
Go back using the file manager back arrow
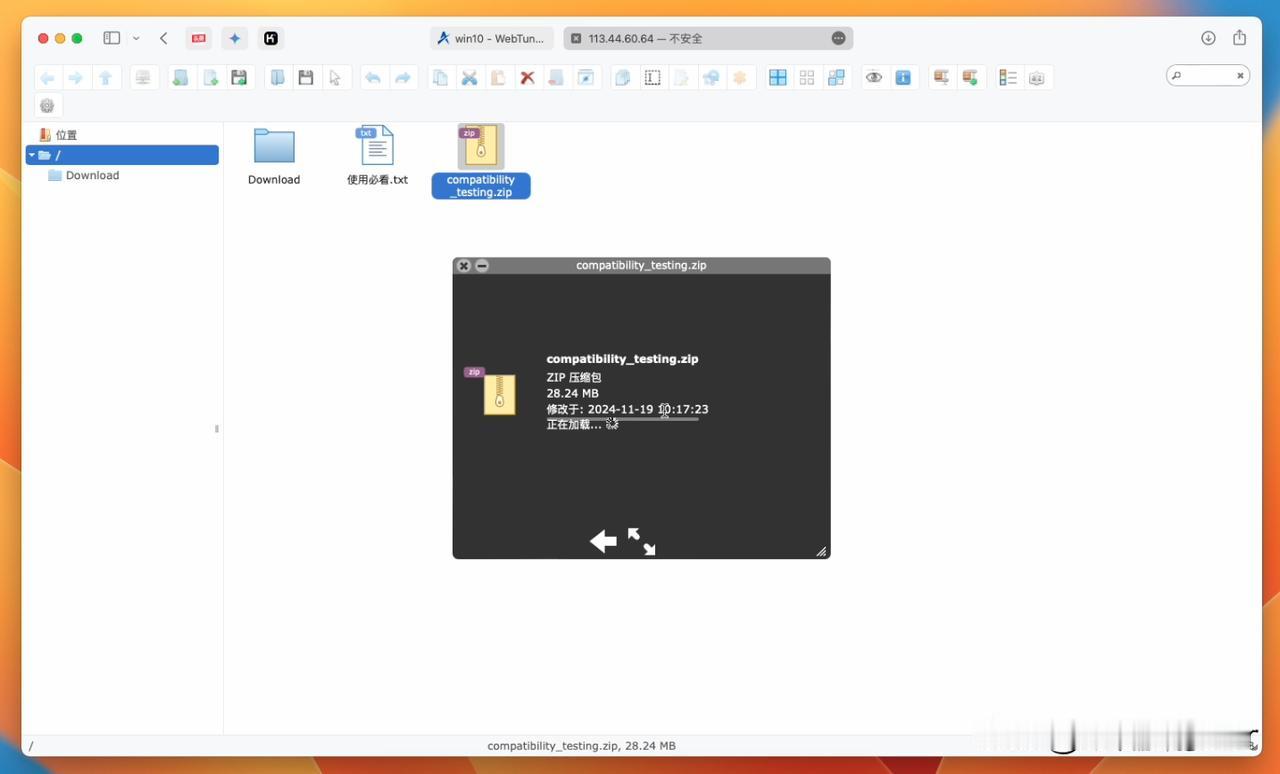(47, 78)
